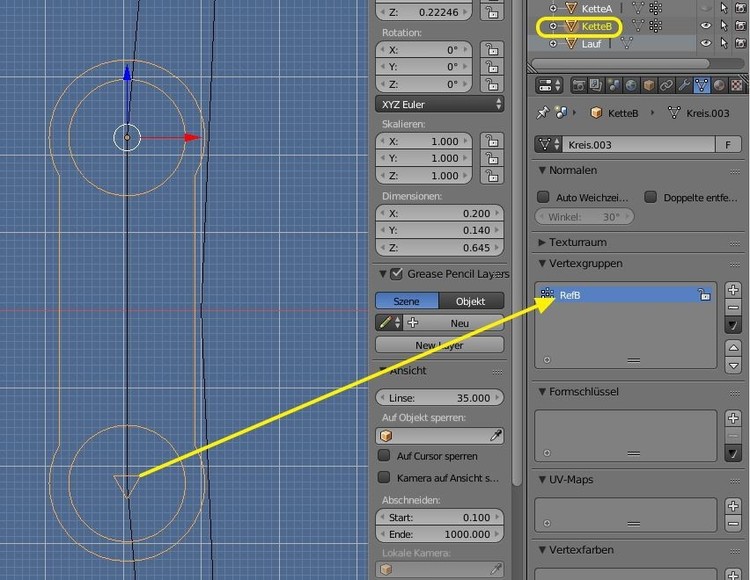Screen dimensions: 750x580
Task: Open the properties editor type selector
Action: pos(549,86)
